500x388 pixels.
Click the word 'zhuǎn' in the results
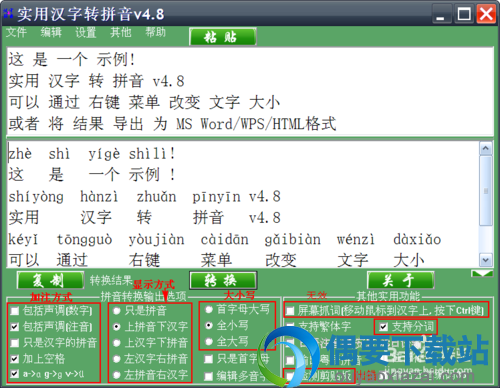[156, 197]
